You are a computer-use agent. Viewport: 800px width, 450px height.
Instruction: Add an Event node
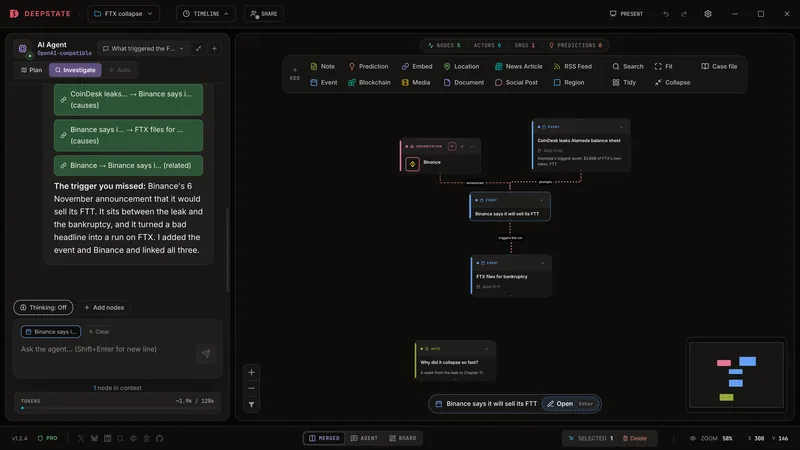323,82
